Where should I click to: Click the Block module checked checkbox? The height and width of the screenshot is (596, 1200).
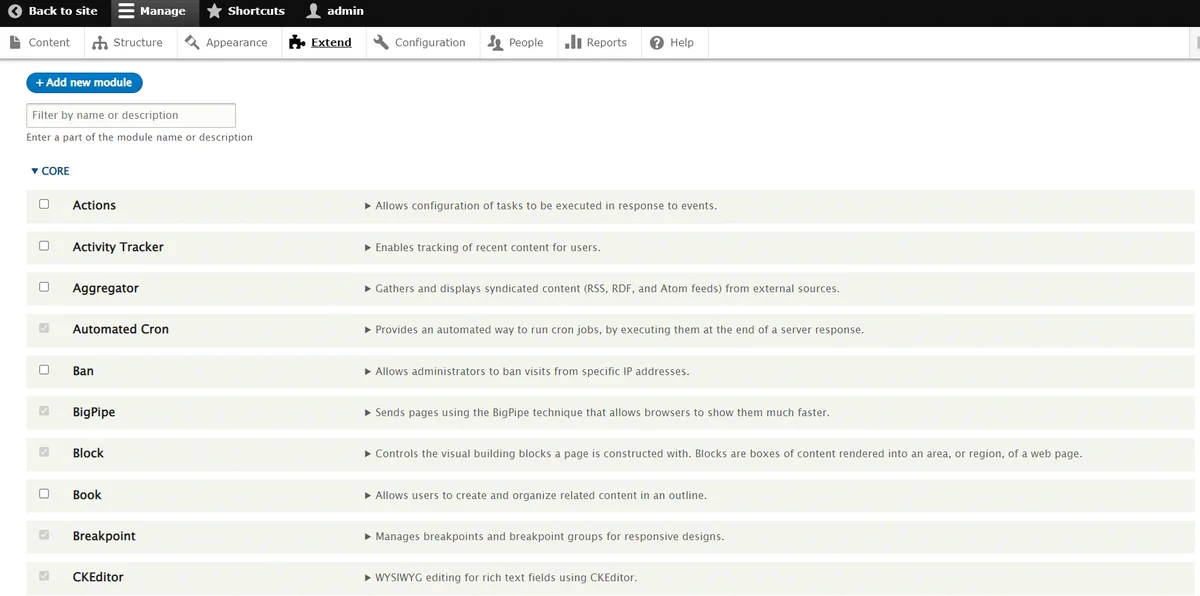[x=44, y=452]
